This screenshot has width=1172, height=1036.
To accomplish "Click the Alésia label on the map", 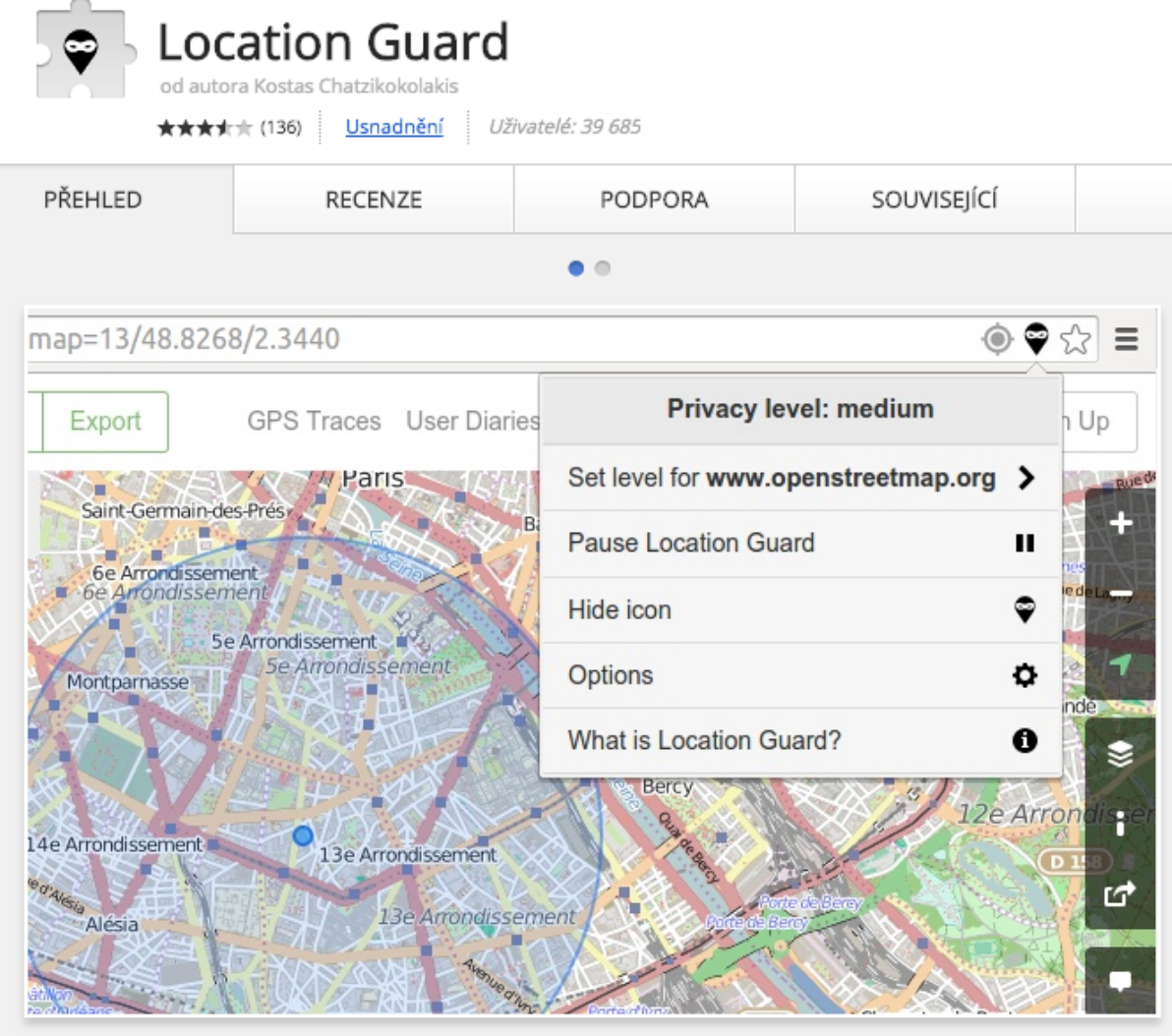I will pyautogui.click(x=111, y=925).
